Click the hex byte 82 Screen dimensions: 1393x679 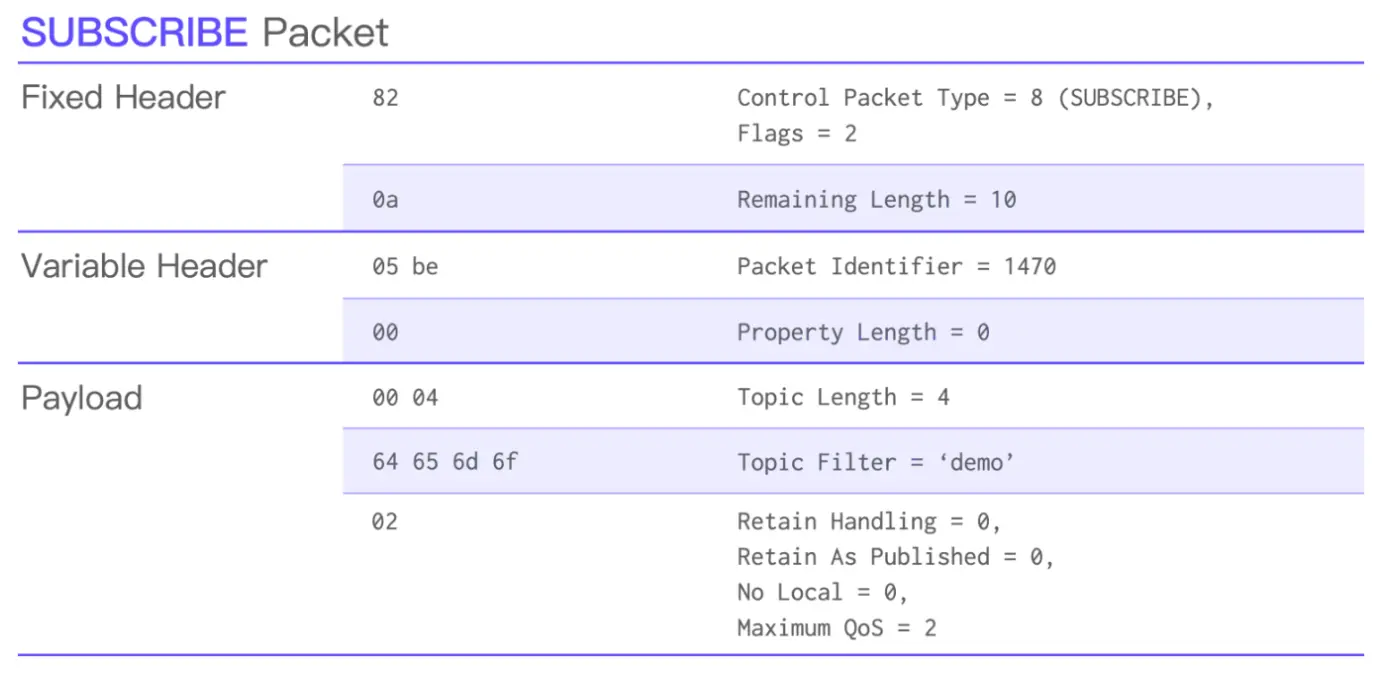point(385,98)
